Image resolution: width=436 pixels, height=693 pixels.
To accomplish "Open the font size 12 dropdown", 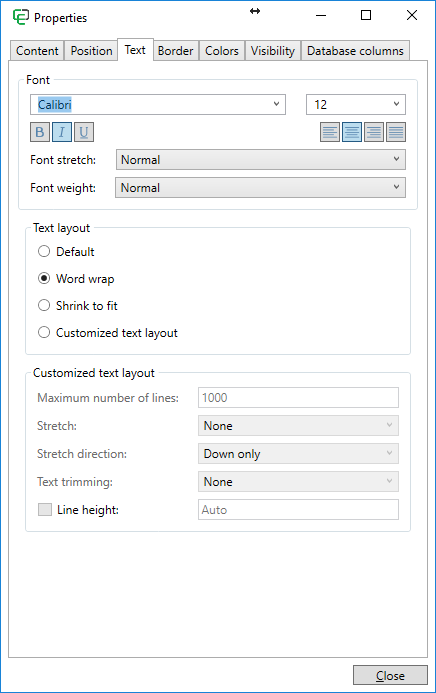I will click(356, 105).
